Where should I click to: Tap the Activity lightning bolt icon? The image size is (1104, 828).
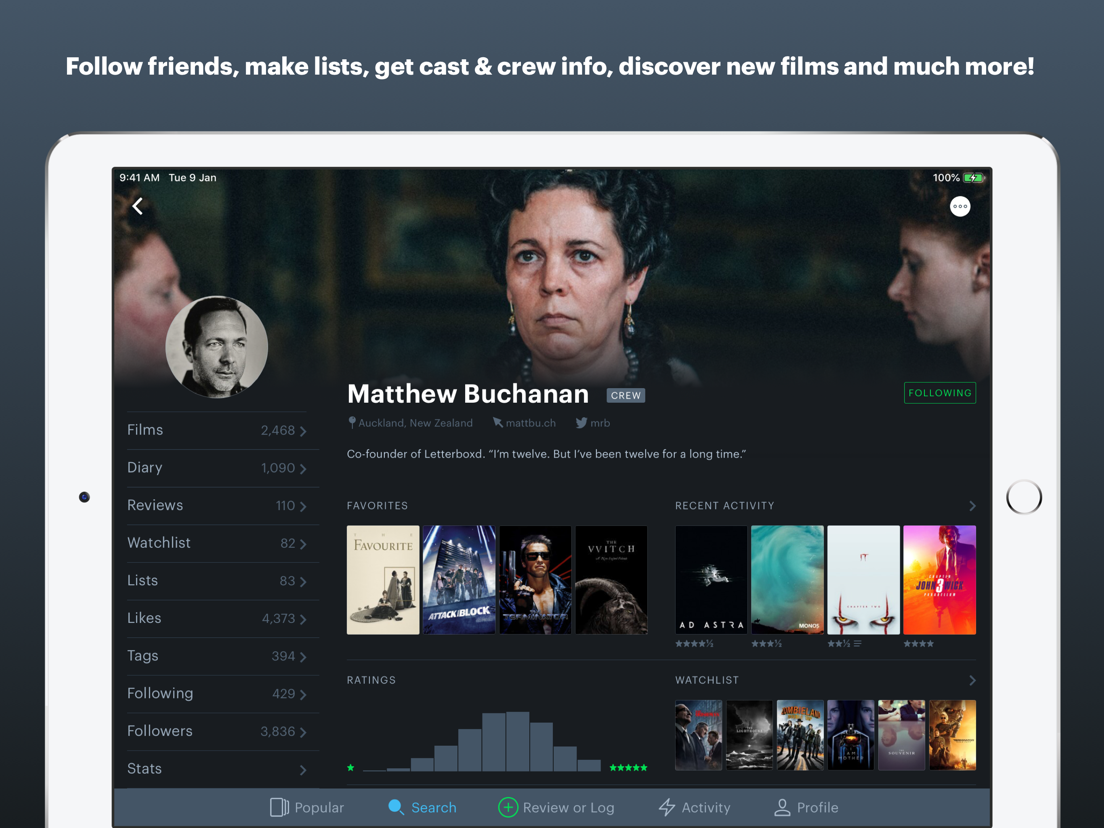[667, 807]
